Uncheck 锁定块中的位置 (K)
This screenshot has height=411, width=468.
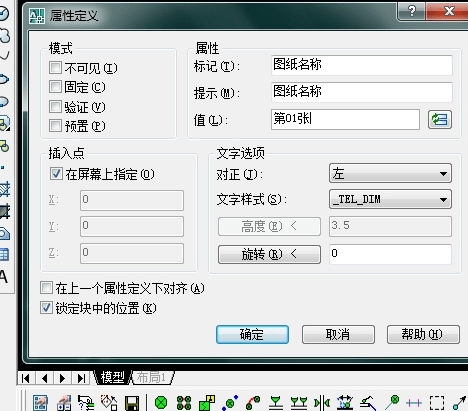pyautogui.click(x=46, y=308)
